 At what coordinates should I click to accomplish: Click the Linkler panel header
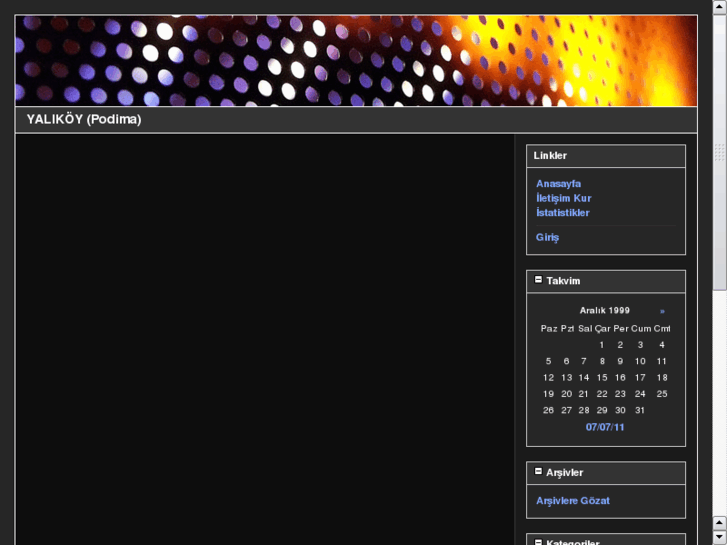click(606, 156)
